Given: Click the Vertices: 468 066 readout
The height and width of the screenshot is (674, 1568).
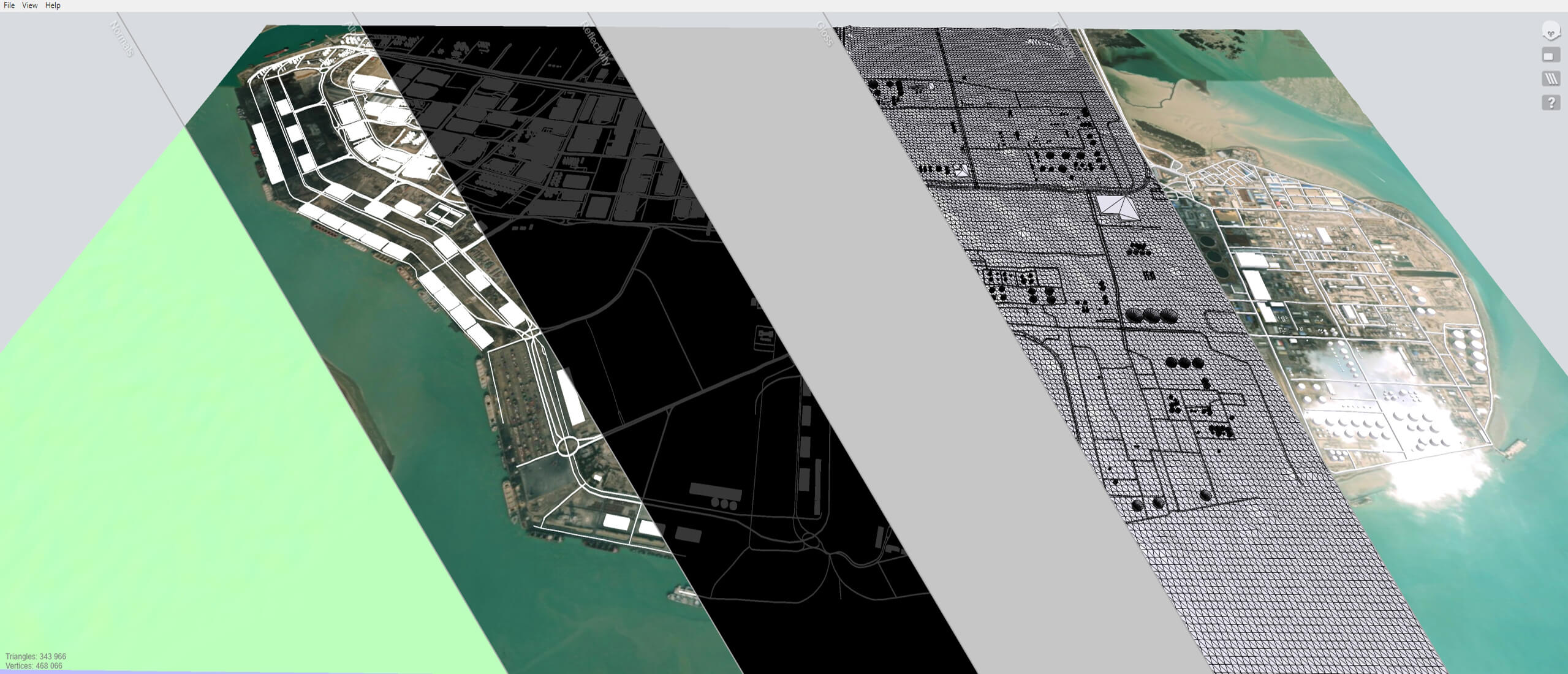Looking at the screenshot, I should [x=34, y=666].
